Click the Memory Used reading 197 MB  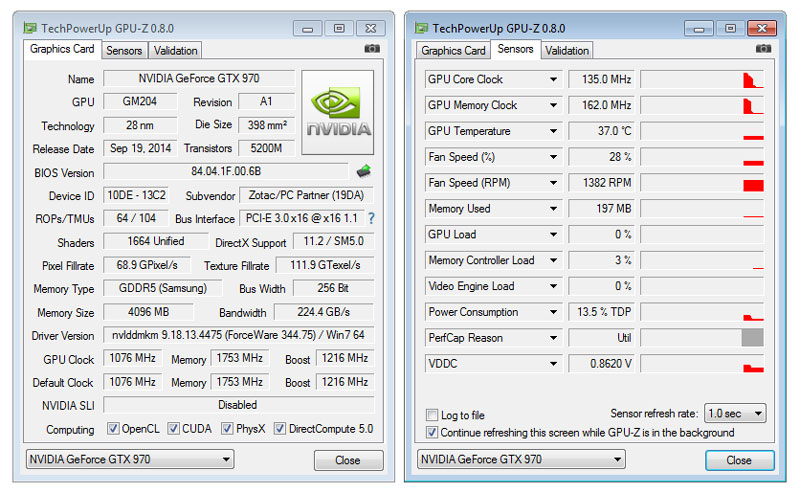pos(601,209)
